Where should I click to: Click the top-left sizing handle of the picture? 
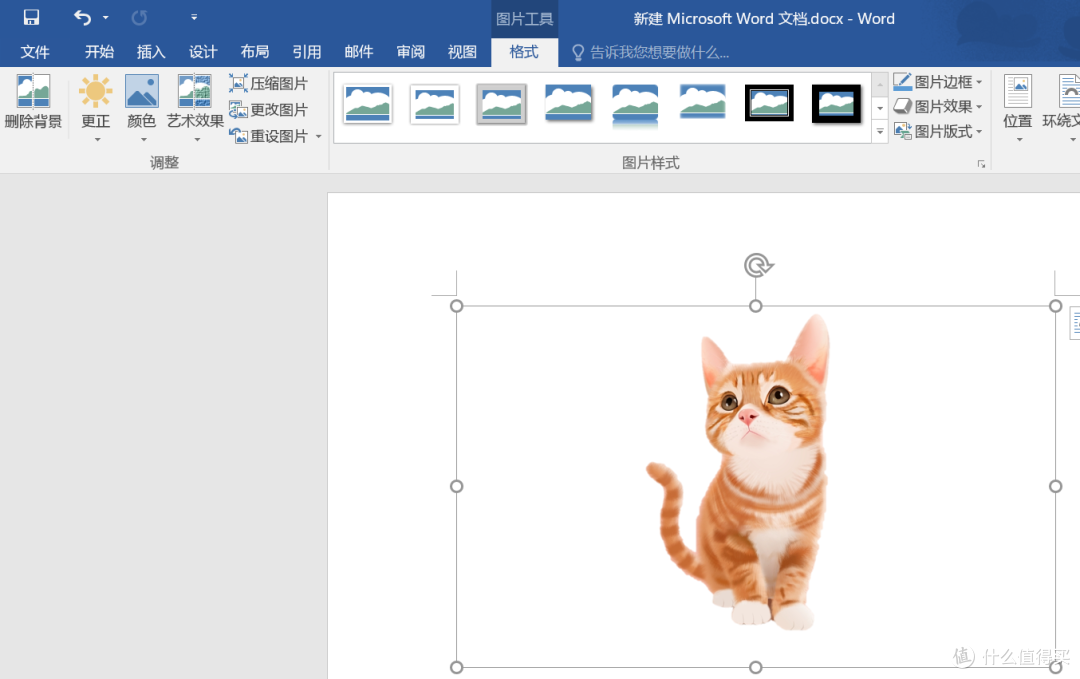457,306
